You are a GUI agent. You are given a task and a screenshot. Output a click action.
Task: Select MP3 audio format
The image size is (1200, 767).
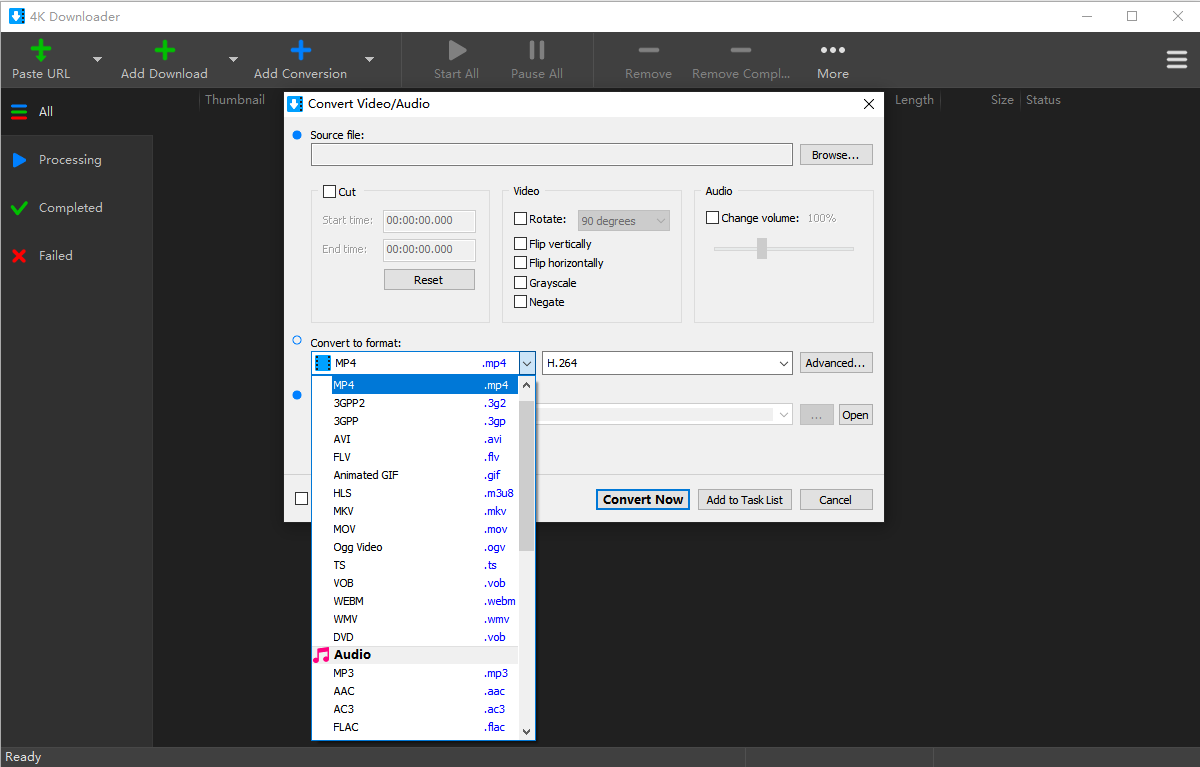[415, 673]
